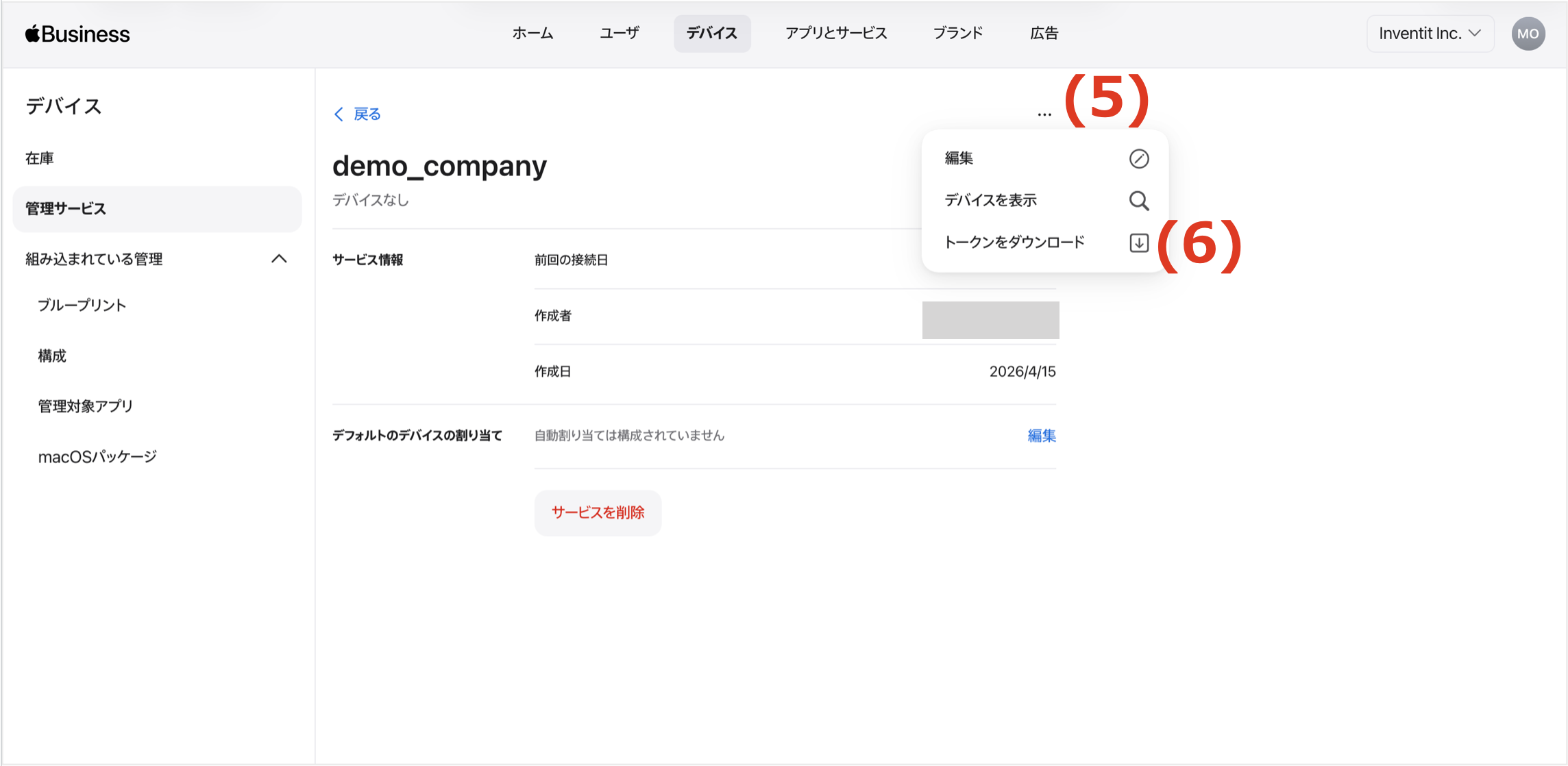The image size is (1568, 766).
Task: Click the サービスを削除 button
Action: (598, 512)
